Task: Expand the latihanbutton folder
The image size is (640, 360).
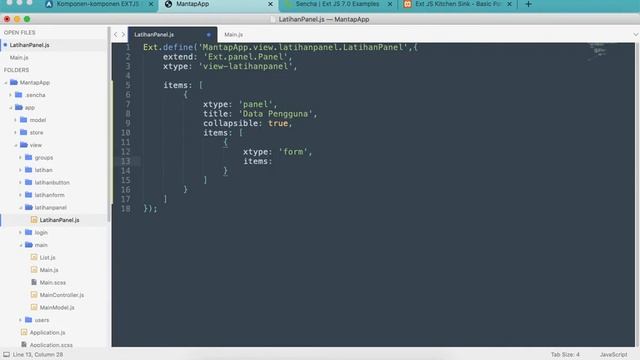Action: coord(20,182)
